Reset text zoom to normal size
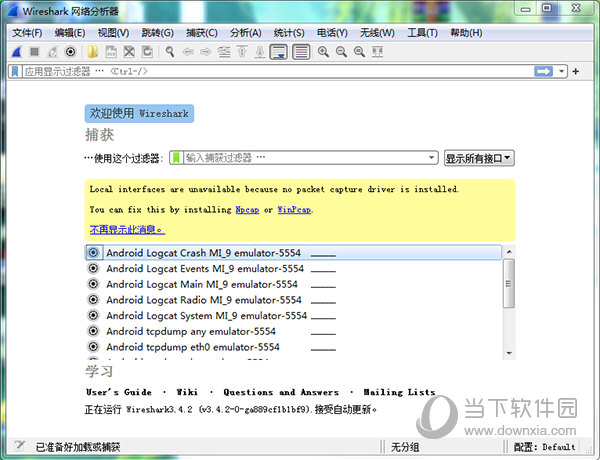 coord(359,52)
